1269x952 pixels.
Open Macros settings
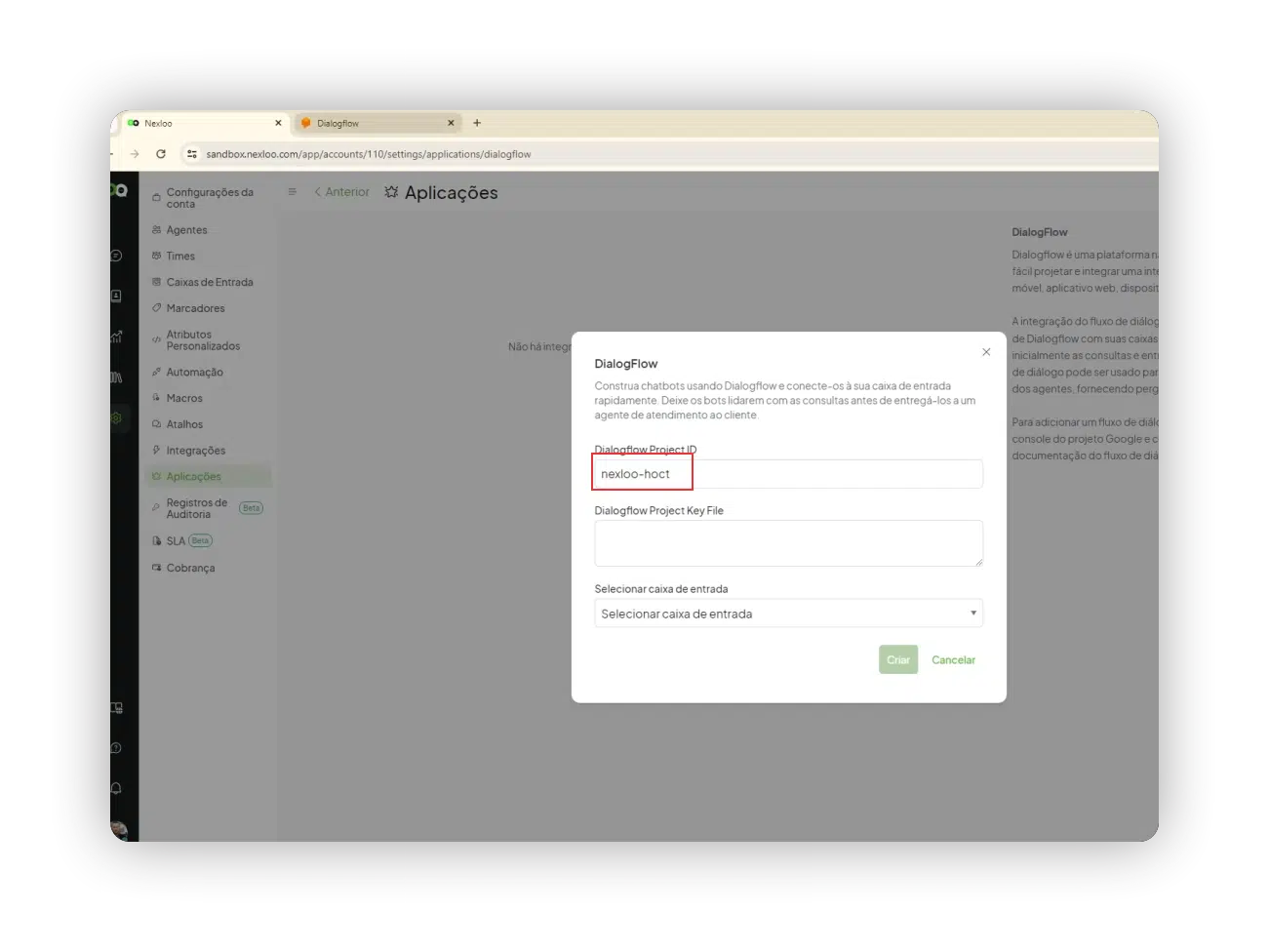pos(184,399)
